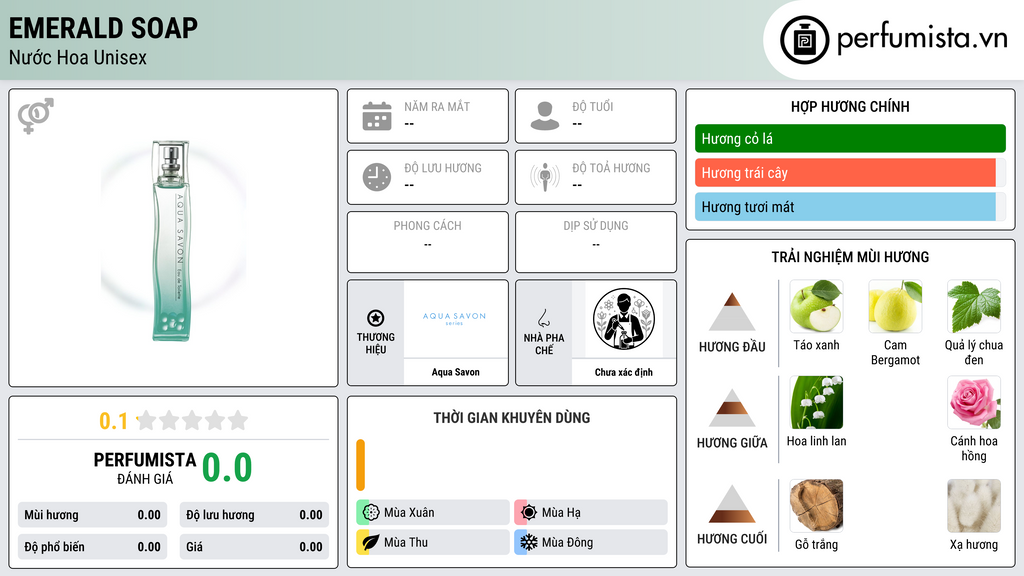Viewport: 1024px width, 576px height.
Task: Select the Quả lý chua đen note
Action: [974, 306]
